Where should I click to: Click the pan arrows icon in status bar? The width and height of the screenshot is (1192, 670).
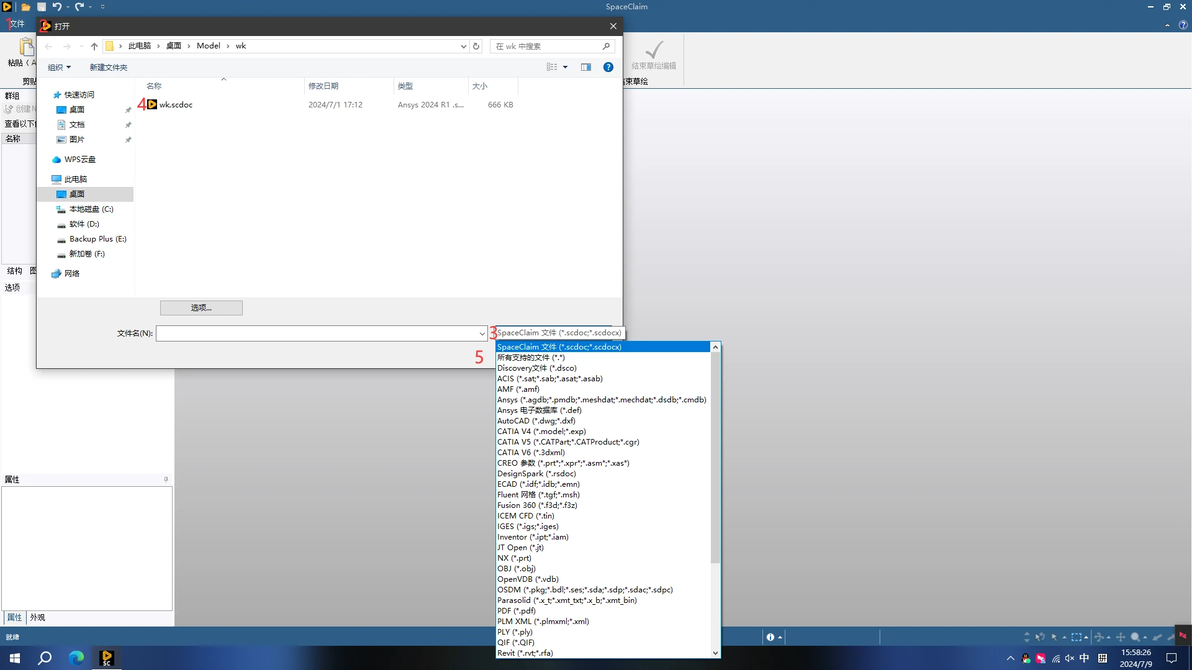pos(1120,637)
